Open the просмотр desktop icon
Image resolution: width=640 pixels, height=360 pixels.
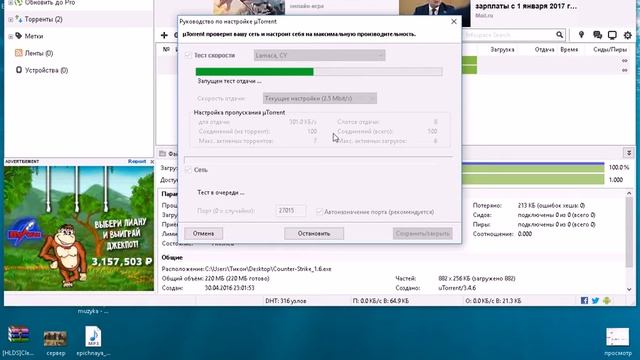618,342
